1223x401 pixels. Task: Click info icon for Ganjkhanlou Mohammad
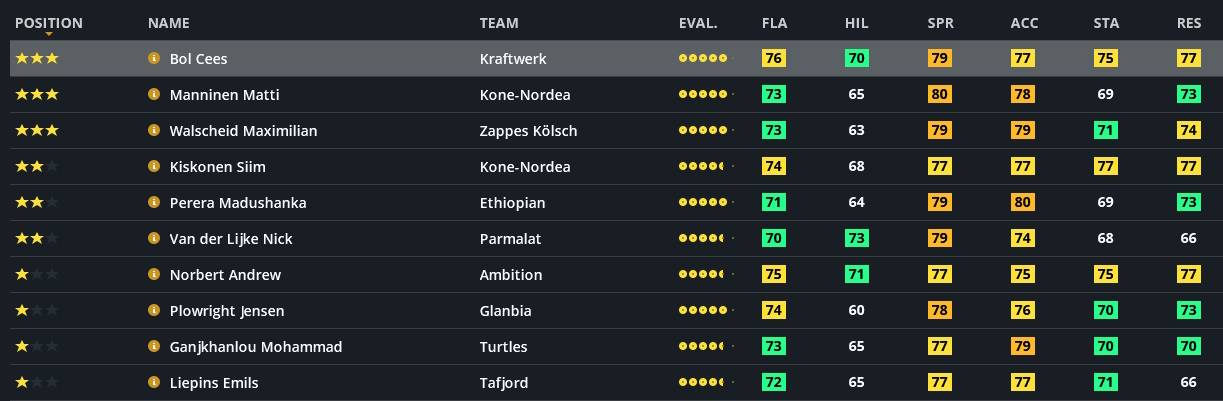pos(154,347)
